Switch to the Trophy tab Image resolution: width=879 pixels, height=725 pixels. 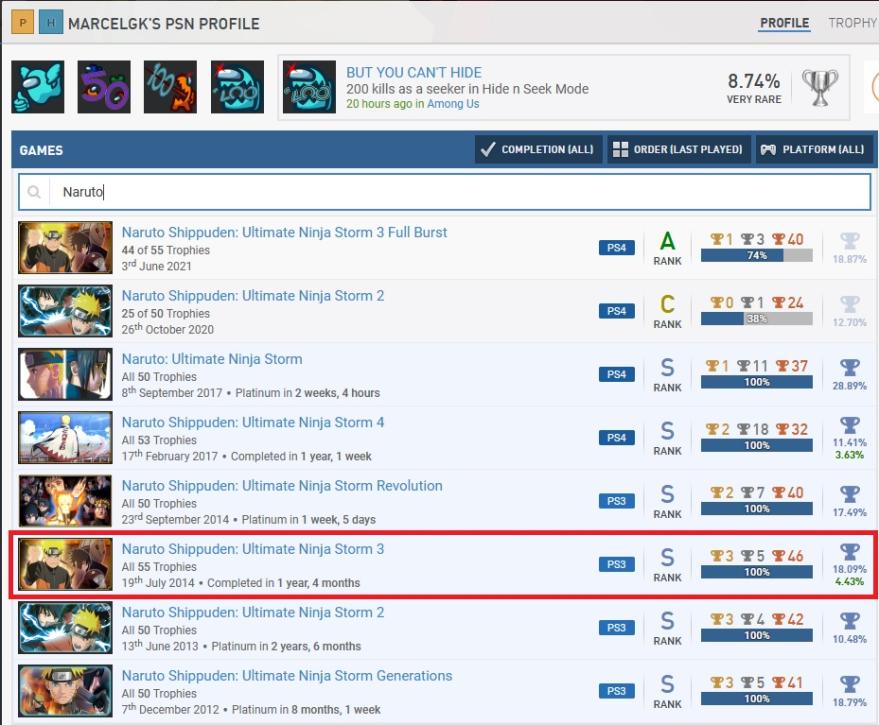coord(852,23)
